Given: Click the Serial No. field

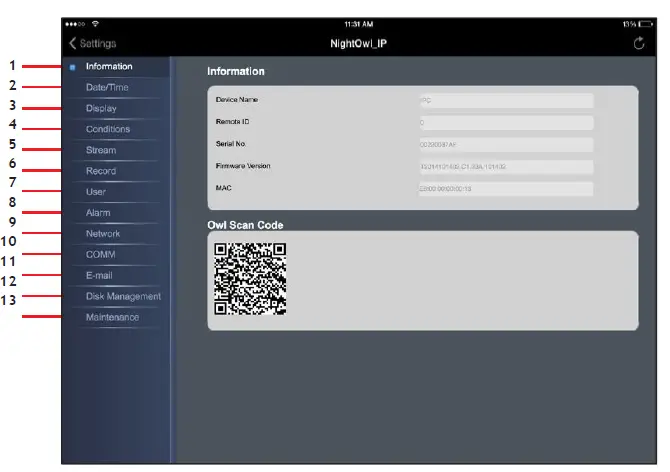Looking at the screenshot, I should pos(506,145).
